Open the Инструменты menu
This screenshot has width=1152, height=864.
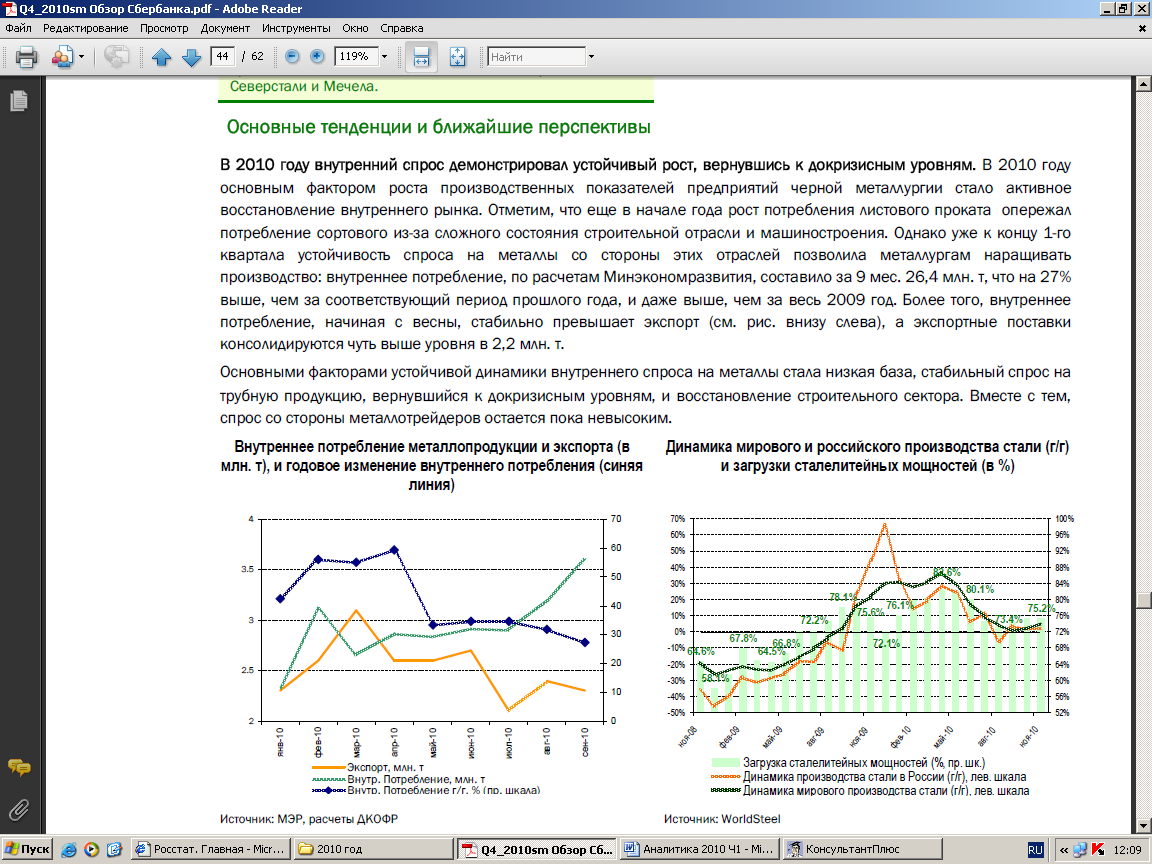coord(296,28)
